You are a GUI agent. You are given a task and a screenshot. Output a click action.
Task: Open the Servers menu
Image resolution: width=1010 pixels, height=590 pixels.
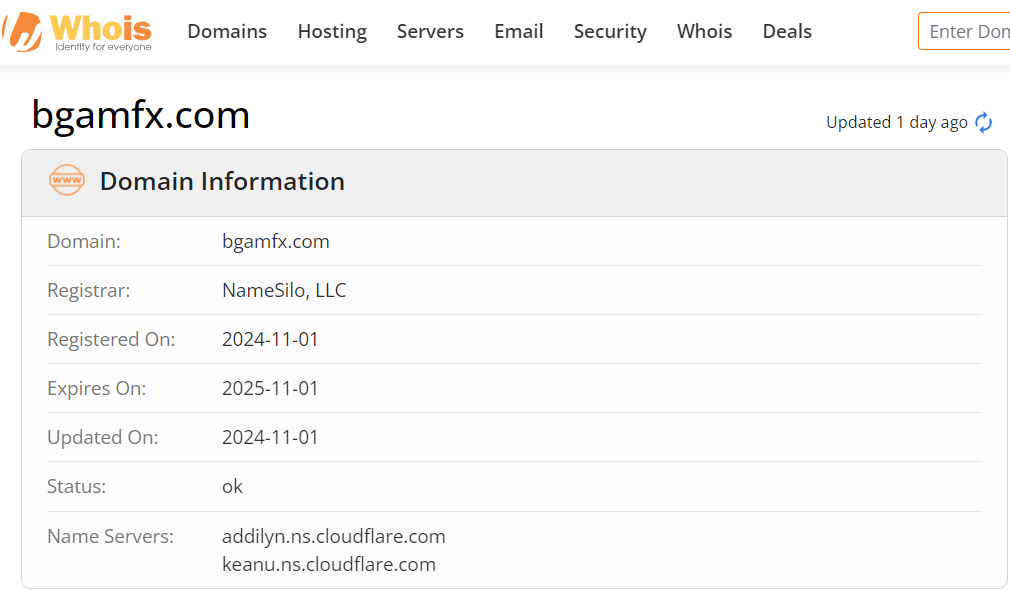click(x=430, y=31)
